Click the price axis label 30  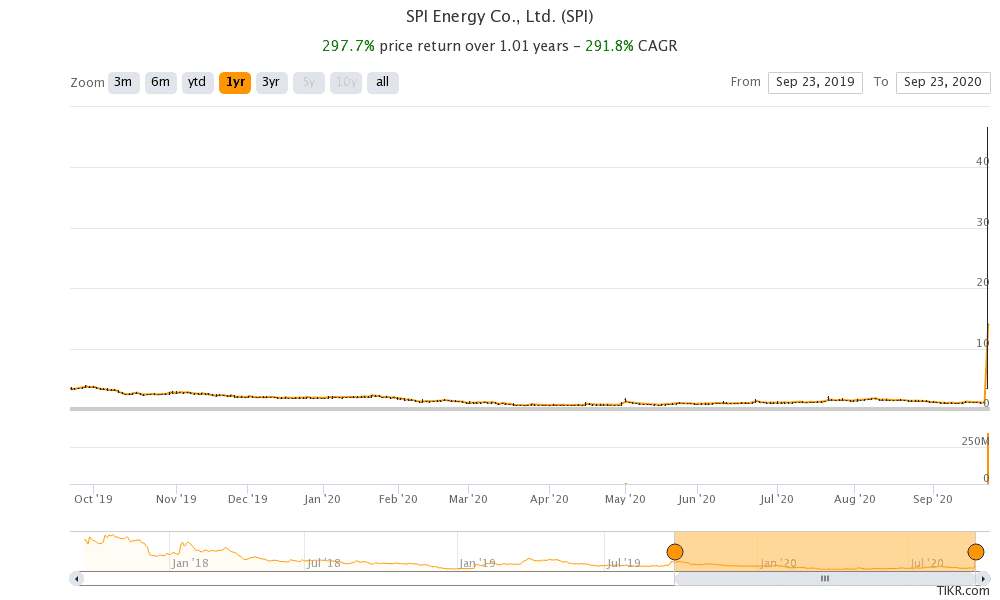(x=983, y=223)
